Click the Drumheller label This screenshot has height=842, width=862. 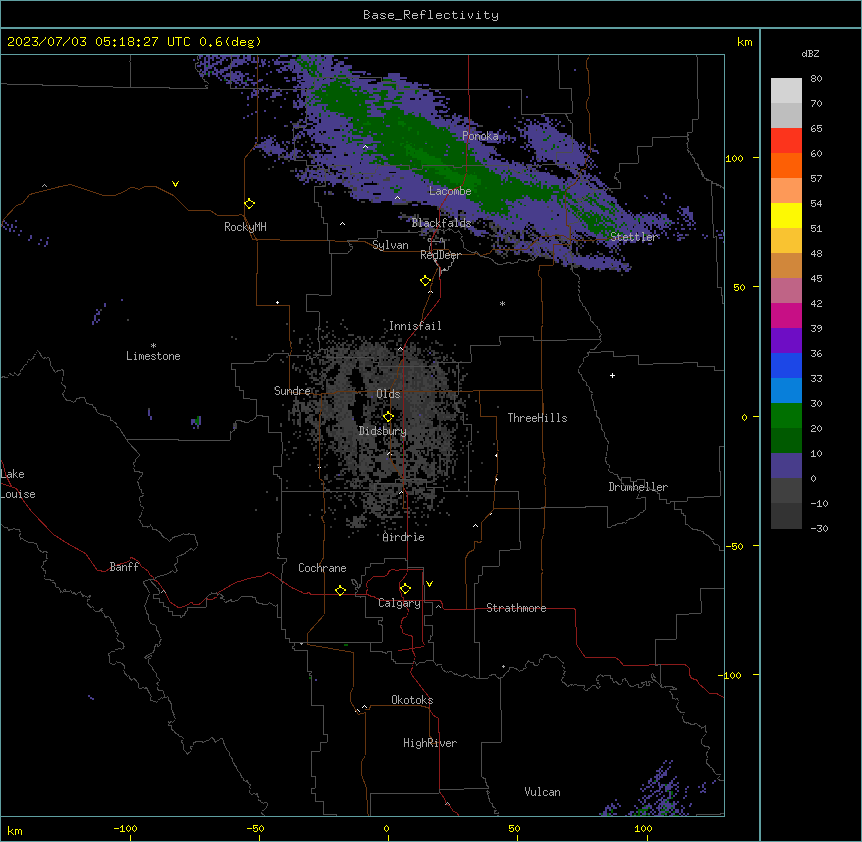(x=638, y=487)
